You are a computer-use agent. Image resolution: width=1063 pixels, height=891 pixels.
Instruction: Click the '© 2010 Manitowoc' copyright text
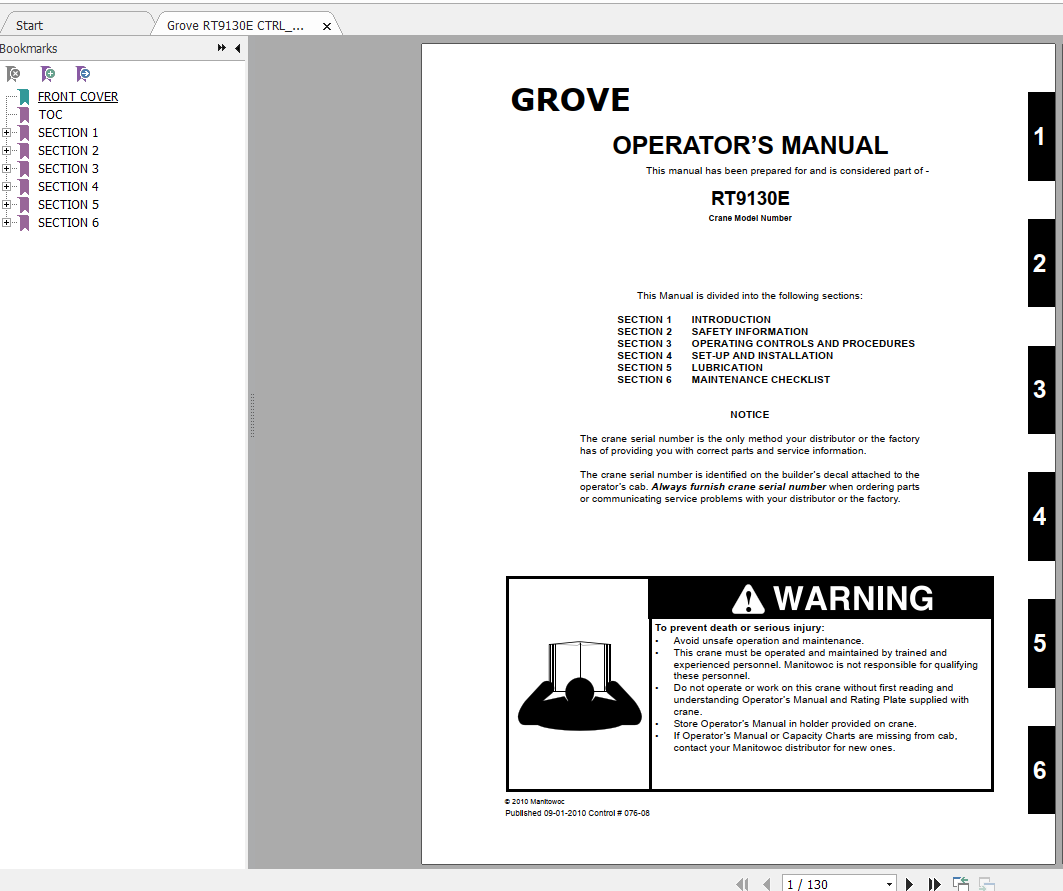(535, 801)
